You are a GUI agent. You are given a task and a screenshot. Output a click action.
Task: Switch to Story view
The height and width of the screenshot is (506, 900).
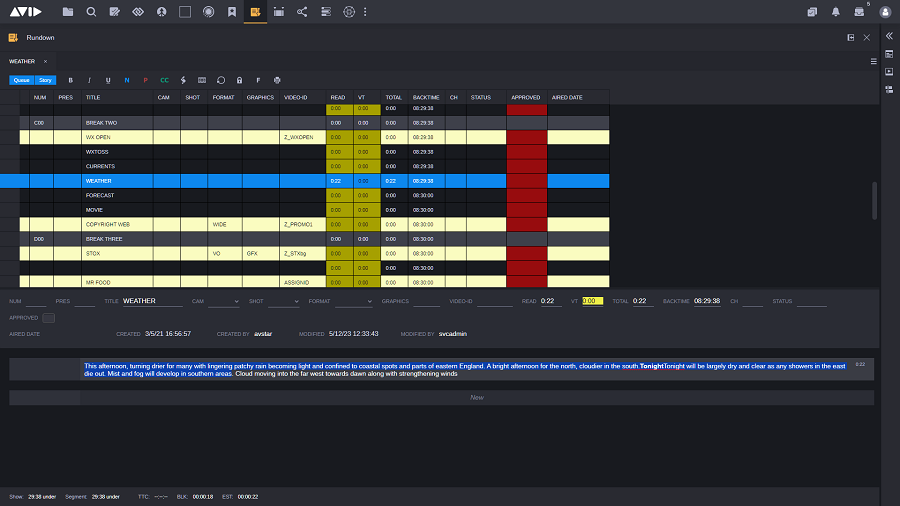click(x=45, y=80)
